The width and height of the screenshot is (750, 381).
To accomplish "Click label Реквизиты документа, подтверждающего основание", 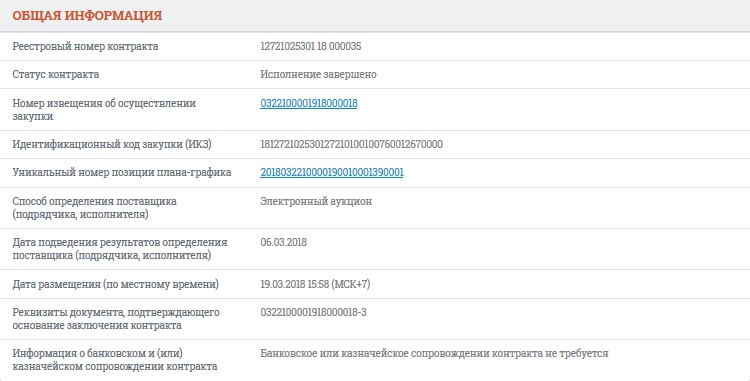I will [116, 319].
